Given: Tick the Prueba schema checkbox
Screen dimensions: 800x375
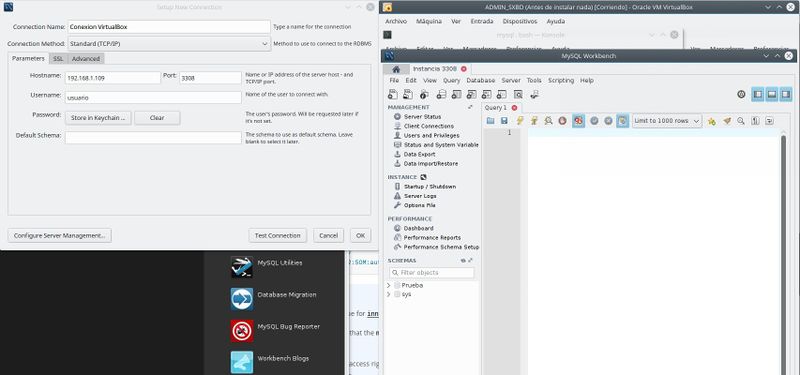Looking at the screenshot, I should [397, 285].
